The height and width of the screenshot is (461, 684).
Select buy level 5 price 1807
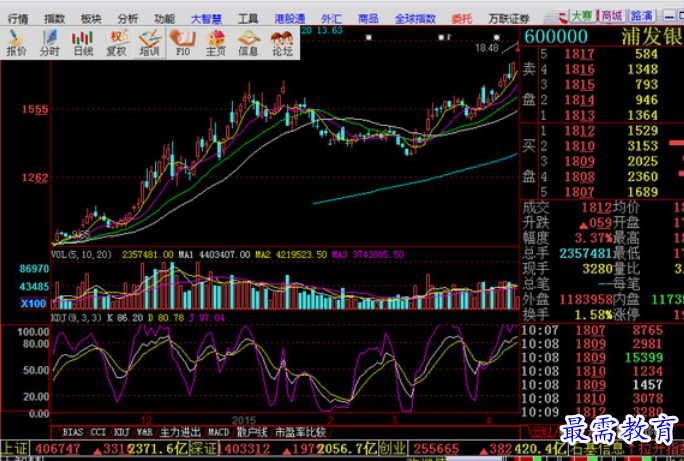[x=579, y=192]
